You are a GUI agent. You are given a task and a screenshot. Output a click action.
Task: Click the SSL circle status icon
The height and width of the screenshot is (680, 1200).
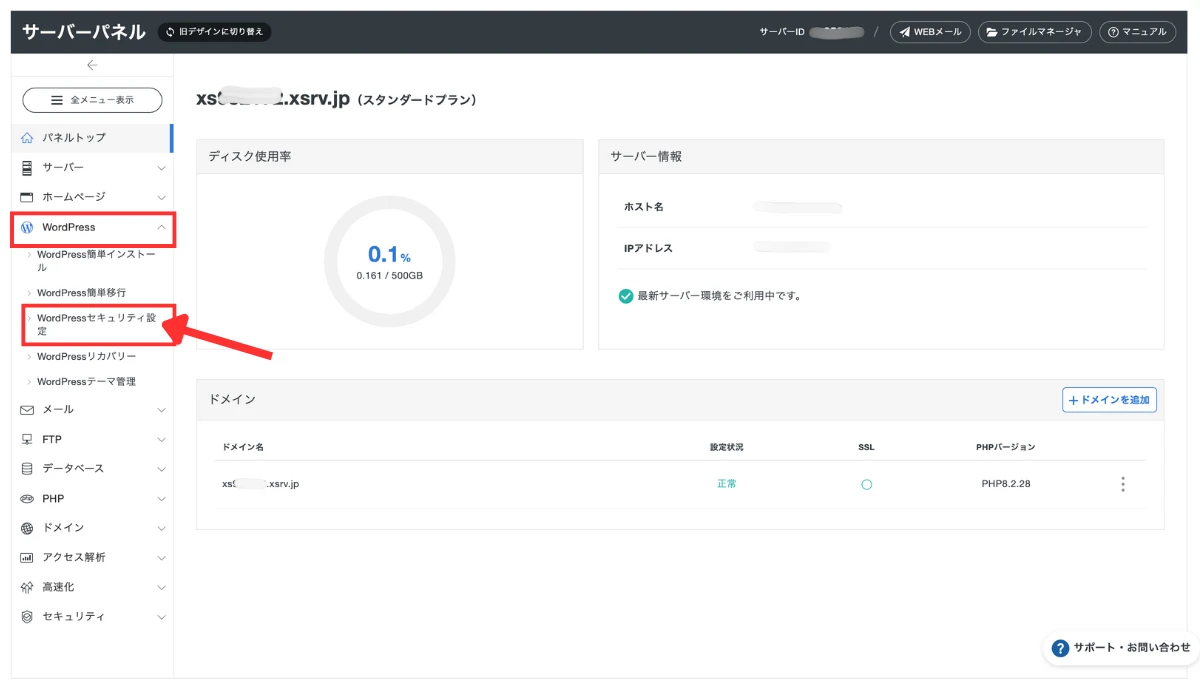click(x=866, y=484)
